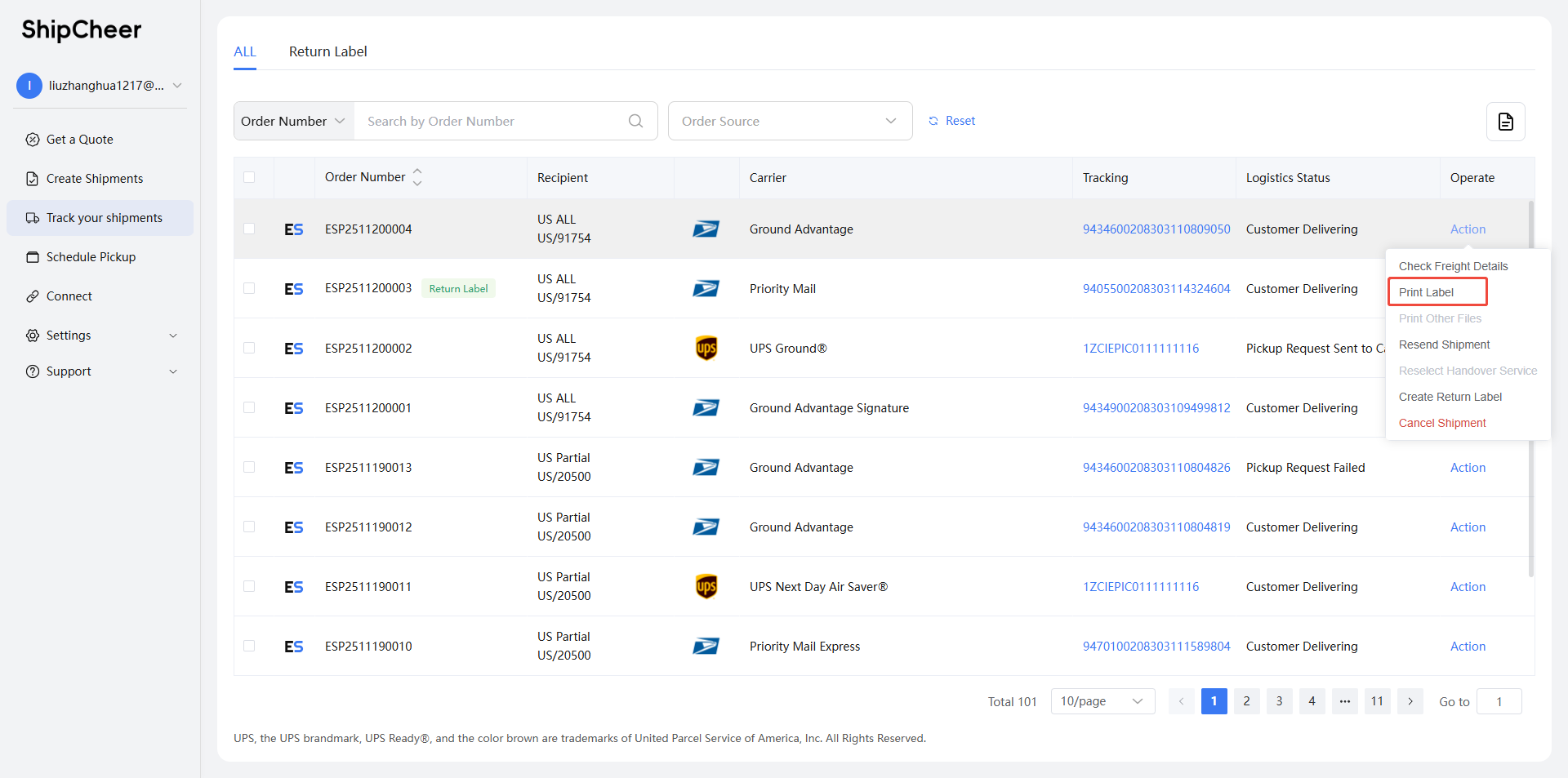Select checkbox for order ESP2511190012
The width and height of the screenshot is (1568, 778).
[249, 527]
